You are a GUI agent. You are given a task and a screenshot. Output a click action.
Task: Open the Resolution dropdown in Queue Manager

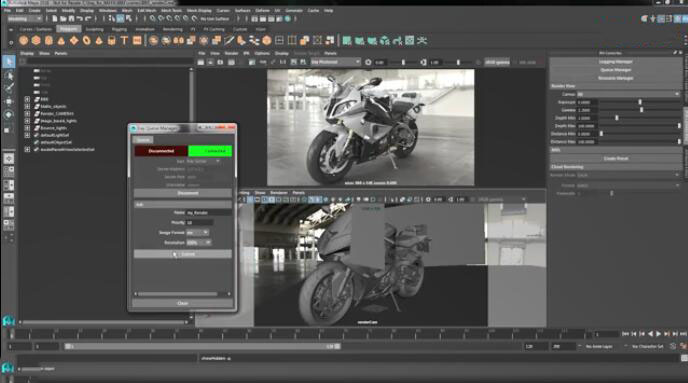(x=199, y=243)
